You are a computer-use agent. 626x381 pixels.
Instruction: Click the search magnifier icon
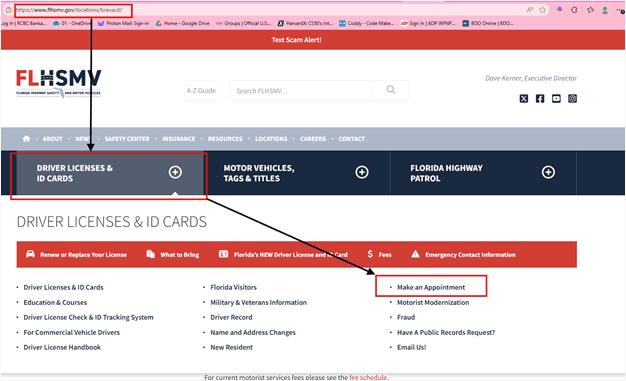coord(391,90)
